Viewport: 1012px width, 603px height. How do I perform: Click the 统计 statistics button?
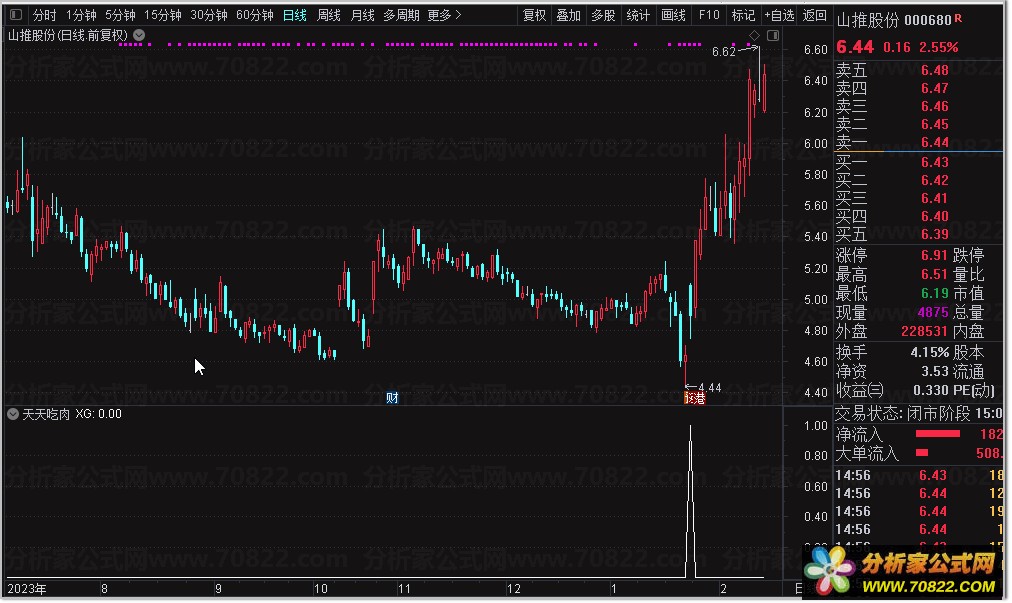pyautogui.click(x=638, y=15)
